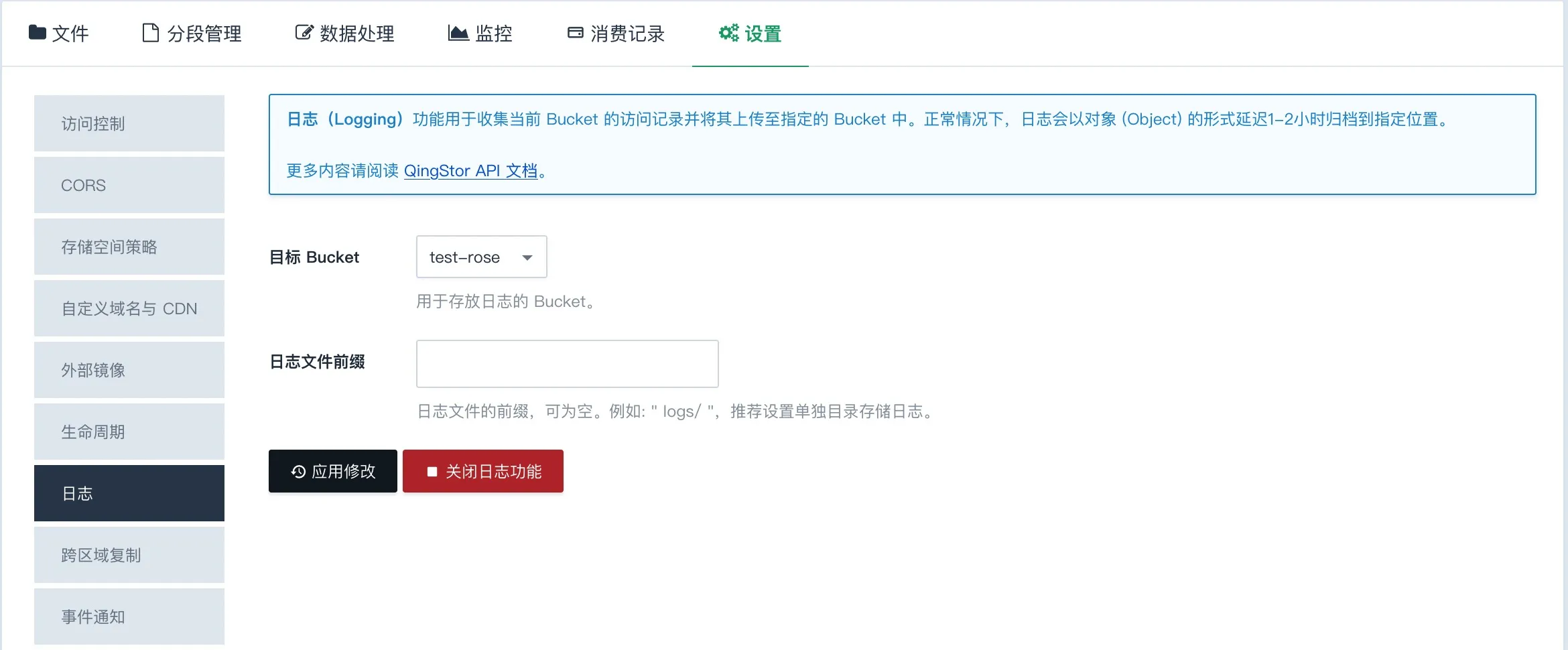Click the edit icon beside 数据处理
The height and width of the screenshot is (650, 1568).
(304, 33)
